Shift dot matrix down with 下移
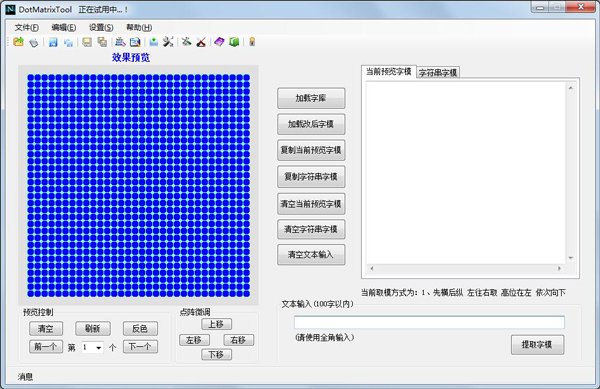Viewport: 600px width, 389px height. 216,355
